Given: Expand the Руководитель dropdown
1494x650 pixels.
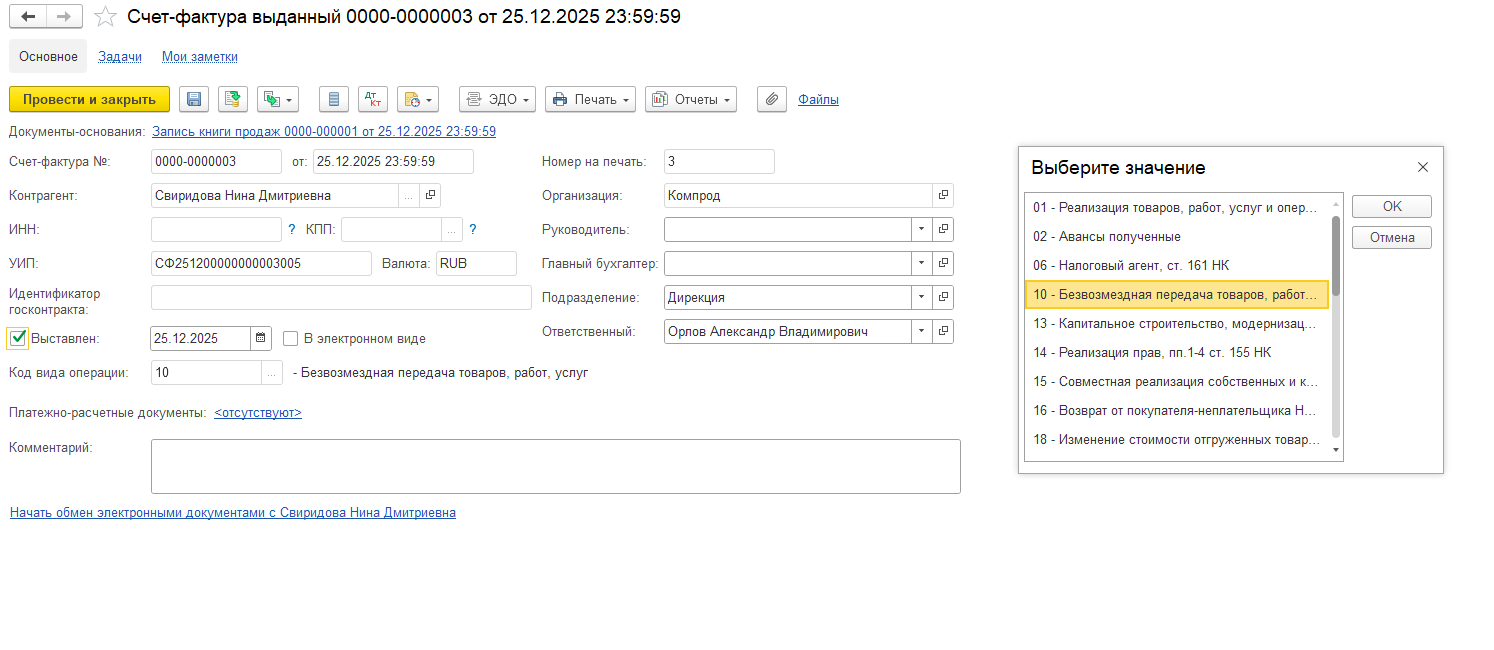Looking at the screenshot, I should [920, 230].
